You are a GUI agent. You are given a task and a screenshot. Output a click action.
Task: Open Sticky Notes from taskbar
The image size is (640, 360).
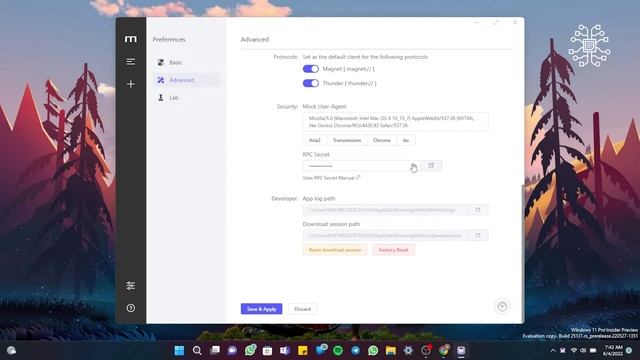[303, 351]
